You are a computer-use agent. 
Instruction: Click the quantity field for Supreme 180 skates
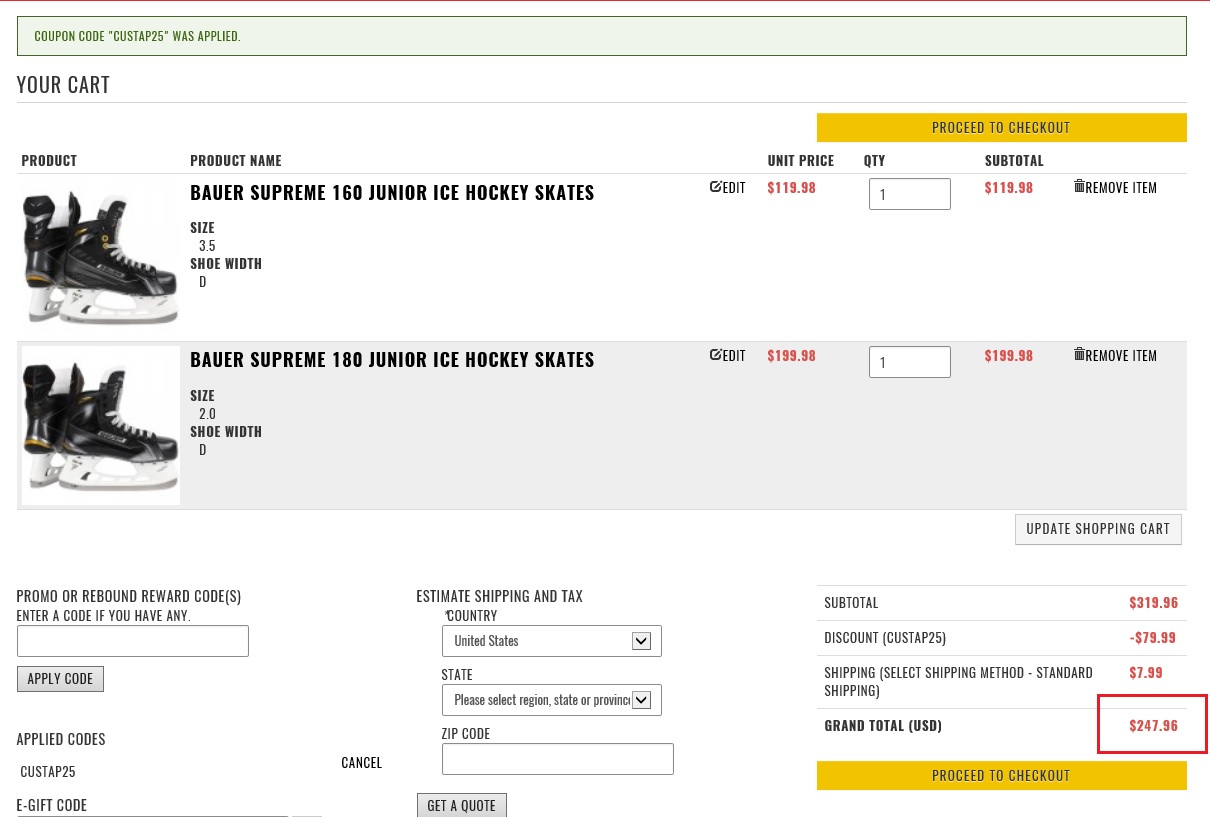pyautogui.click(x=910, y=362)
